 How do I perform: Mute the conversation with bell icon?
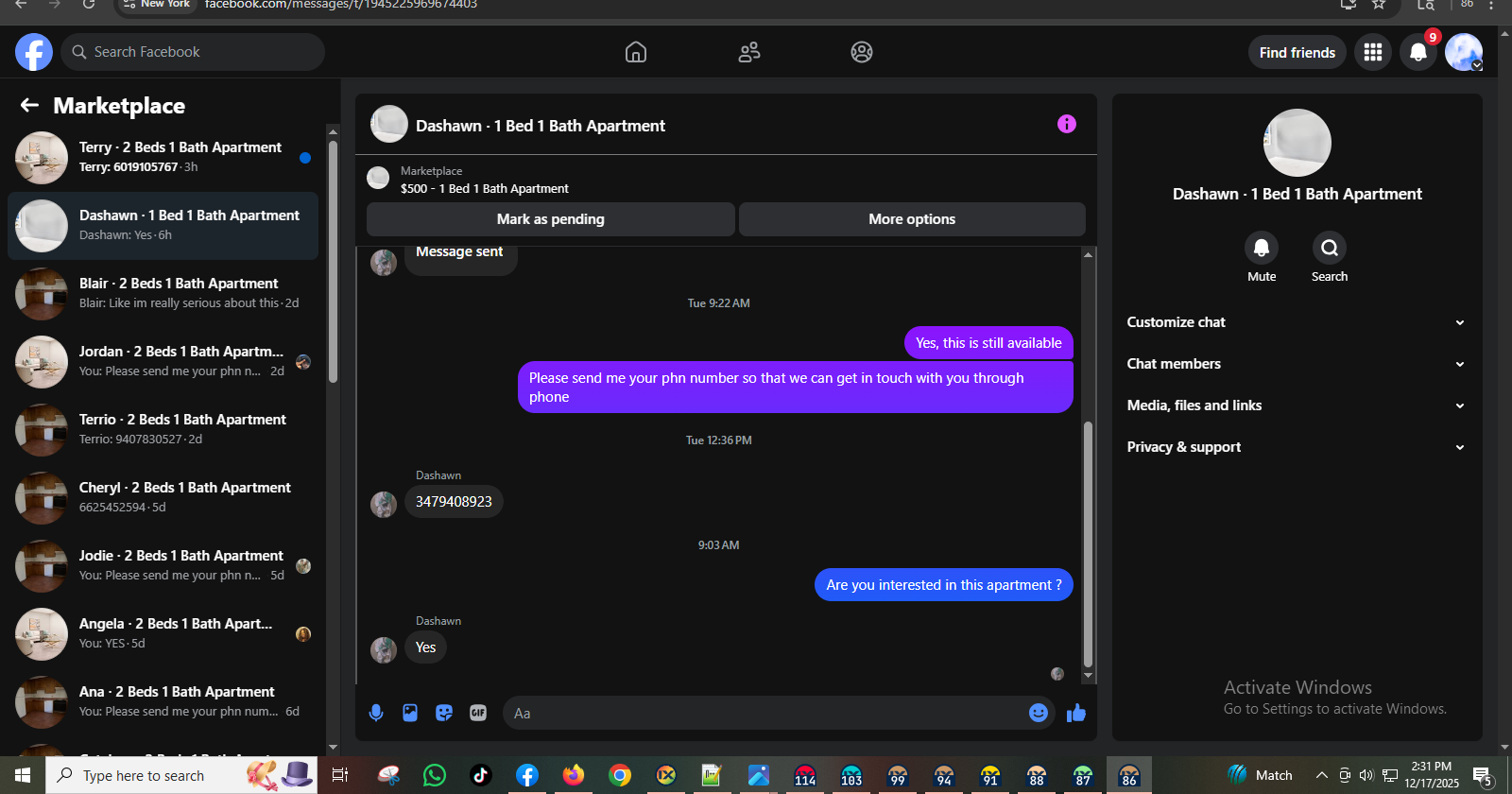click(x=1262, y=248)
